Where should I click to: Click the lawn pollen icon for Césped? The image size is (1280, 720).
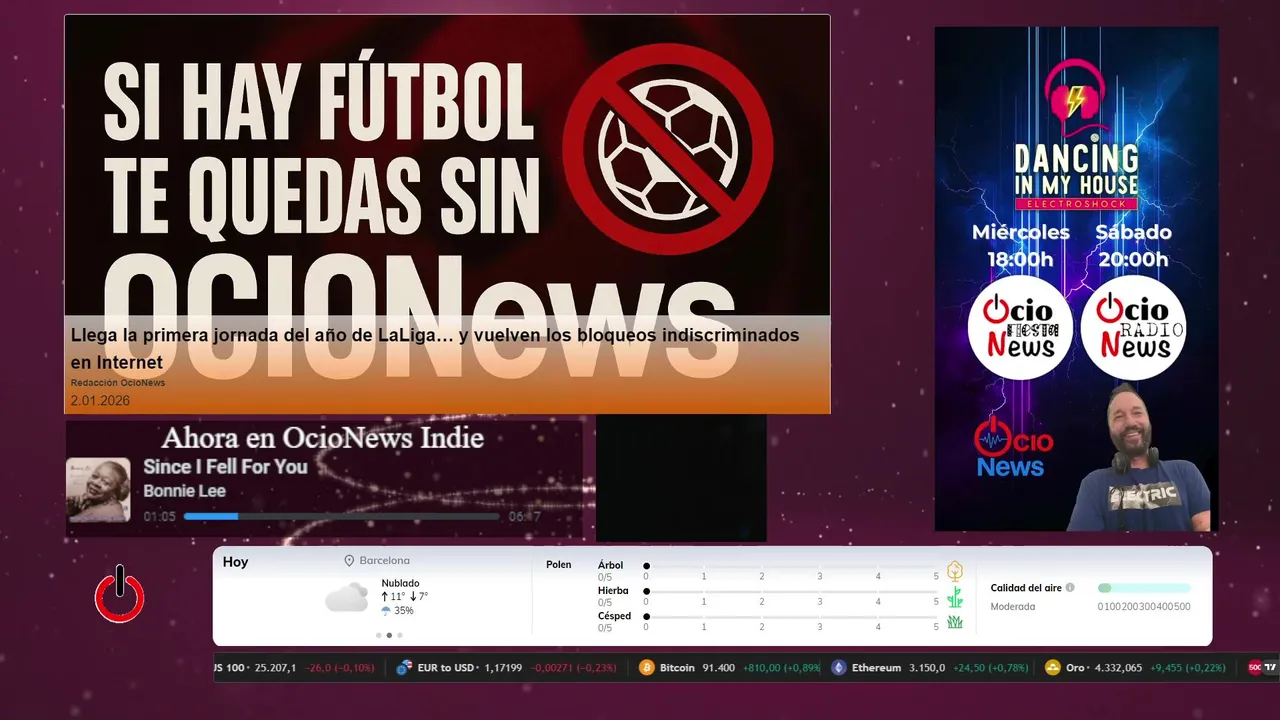[954, 622]
